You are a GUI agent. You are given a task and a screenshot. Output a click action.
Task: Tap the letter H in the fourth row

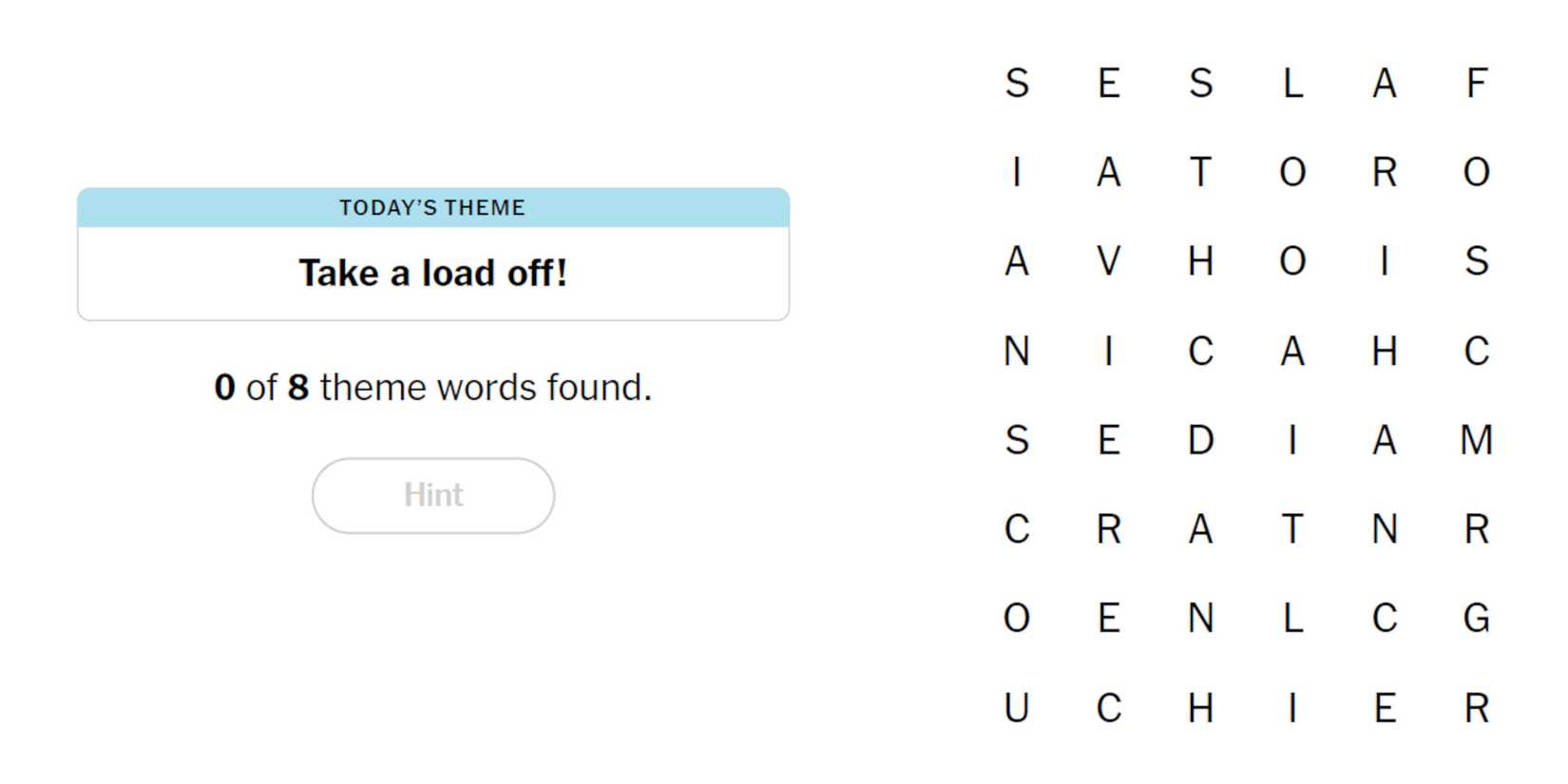(1385, 352)
